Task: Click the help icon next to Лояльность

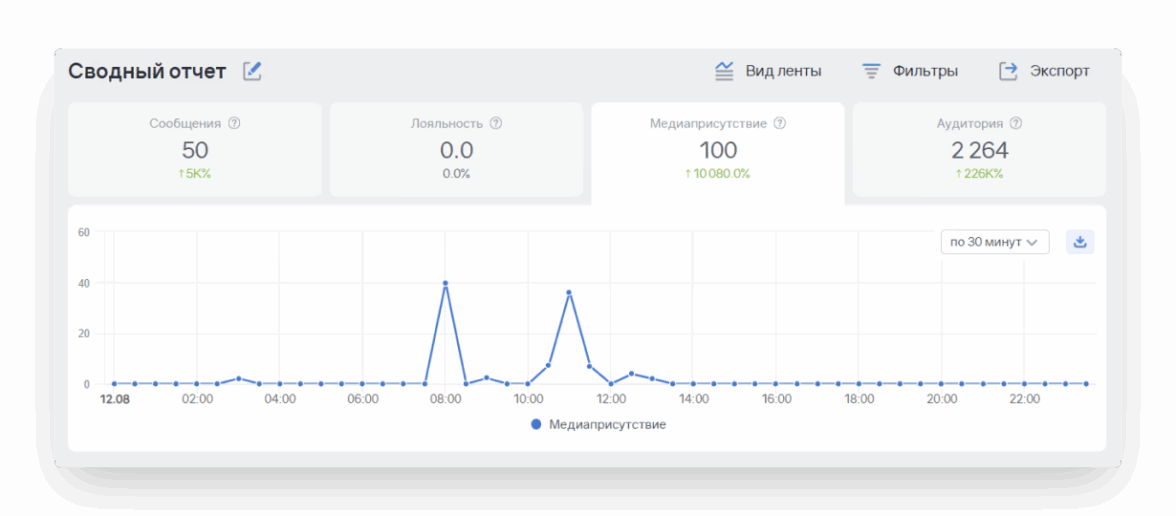Action: 496,124
